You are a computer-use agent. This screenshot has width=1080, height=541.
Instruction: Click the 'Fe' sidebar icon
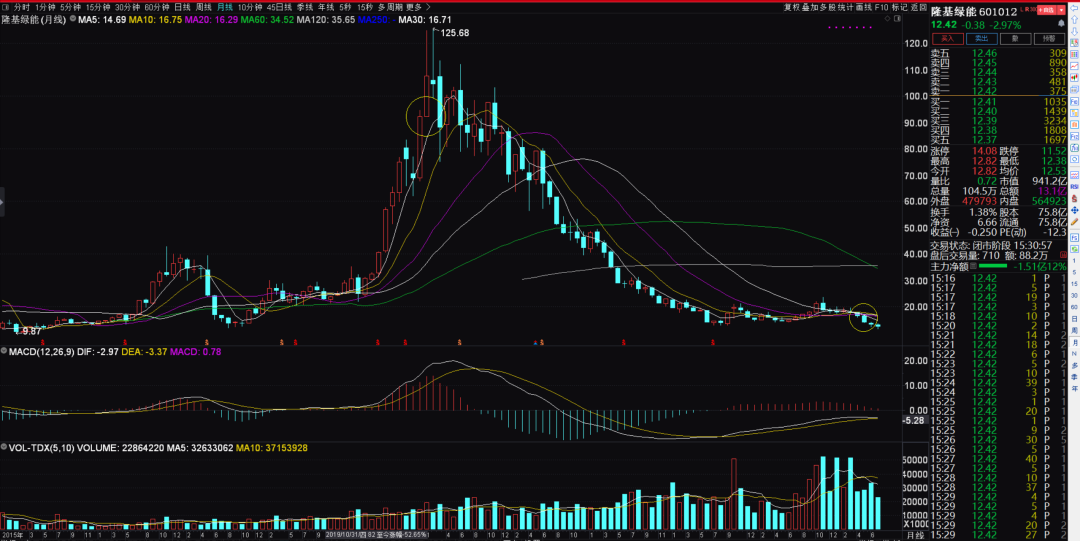pos(1074,101)
